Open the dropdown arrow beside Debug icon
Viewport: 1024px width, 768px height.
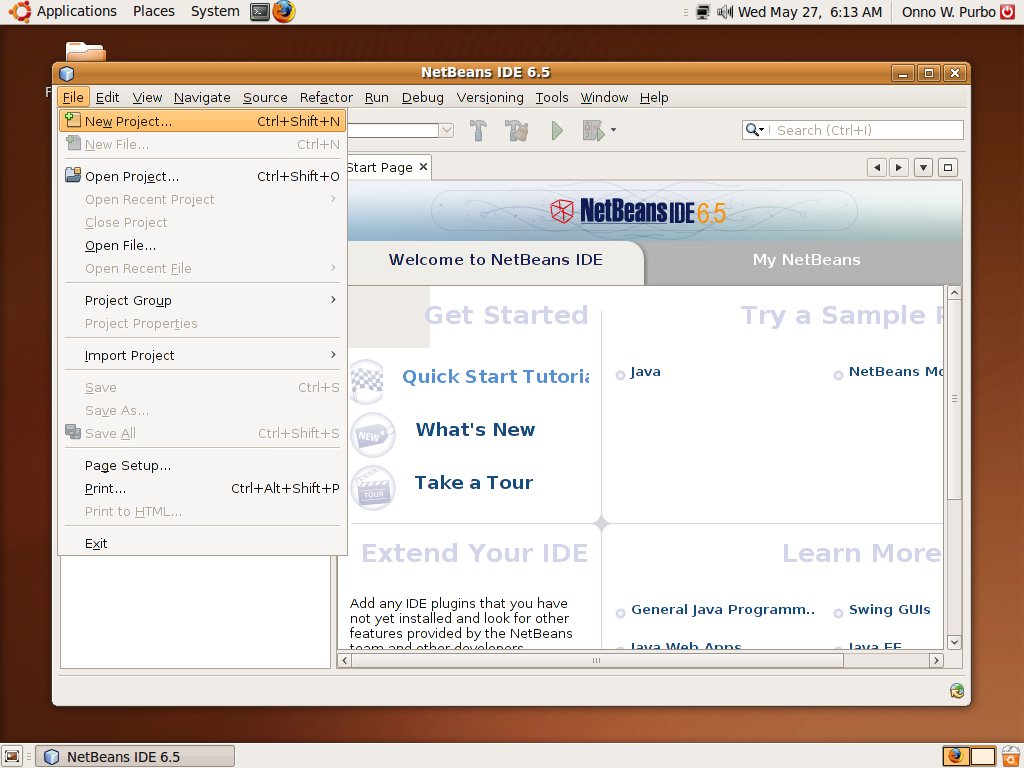click(613, 130)
